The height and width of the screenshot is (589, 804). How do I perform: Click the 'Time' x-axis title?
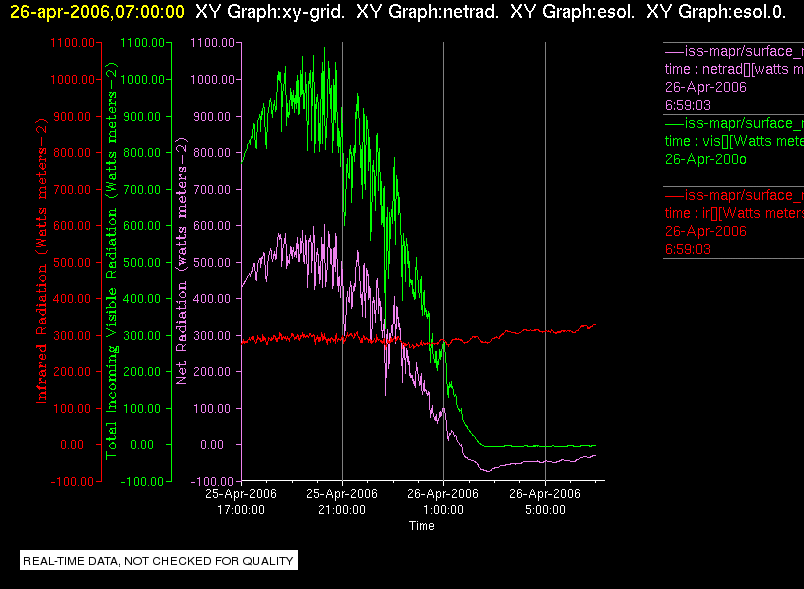pos(421,526)
